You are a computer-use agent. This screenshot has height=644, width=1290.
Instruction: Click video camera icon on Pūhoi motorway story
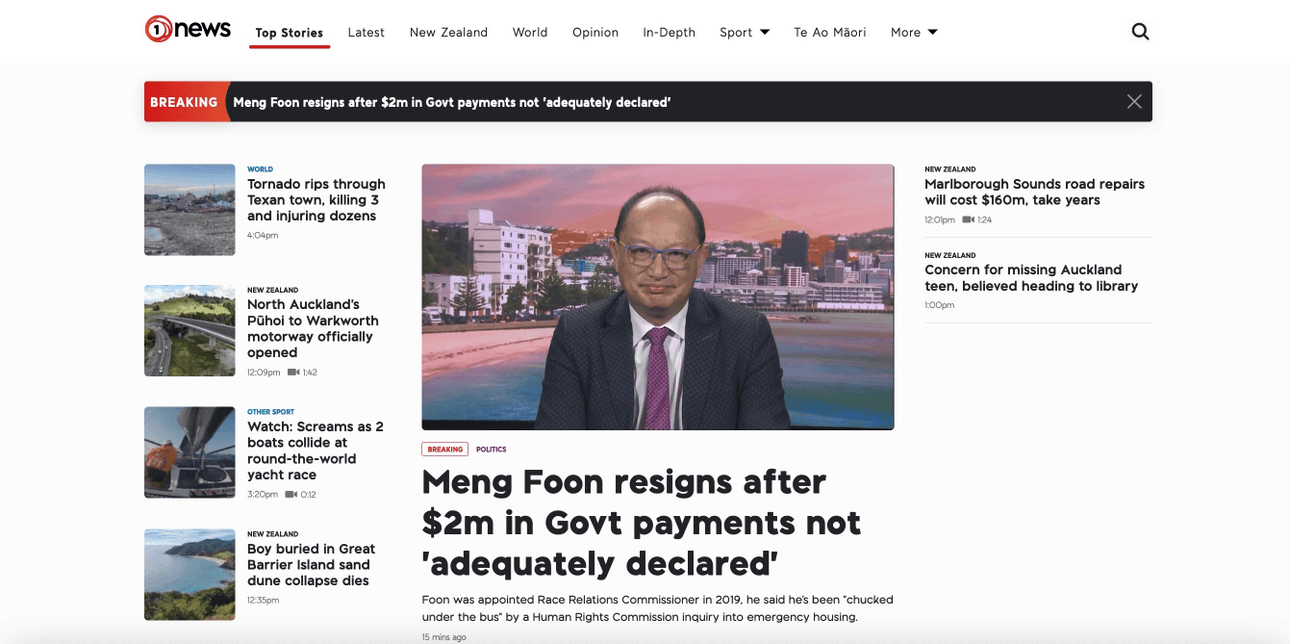click(293, 372)
